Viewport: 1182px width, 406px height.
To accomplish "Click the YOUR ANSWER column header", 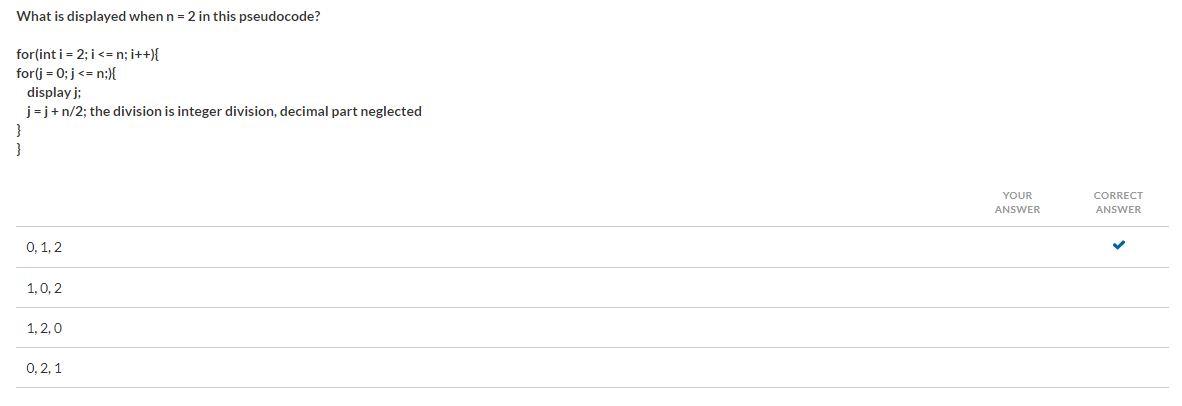I will [x=1017, y=202].
